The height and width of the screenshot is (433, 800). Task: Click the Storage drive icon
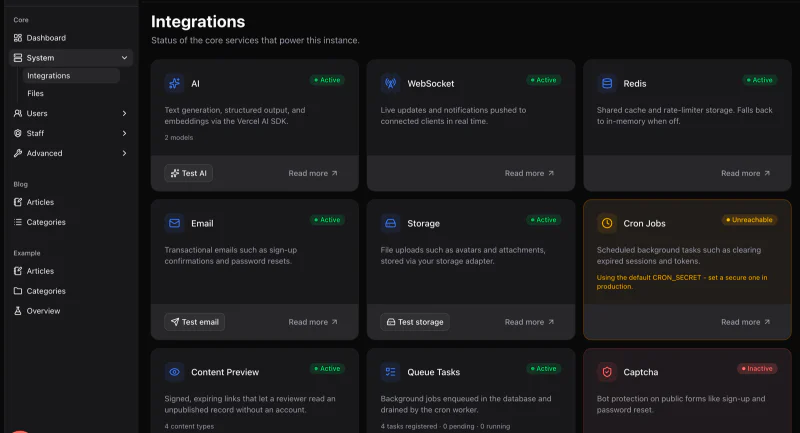(390, 223)
